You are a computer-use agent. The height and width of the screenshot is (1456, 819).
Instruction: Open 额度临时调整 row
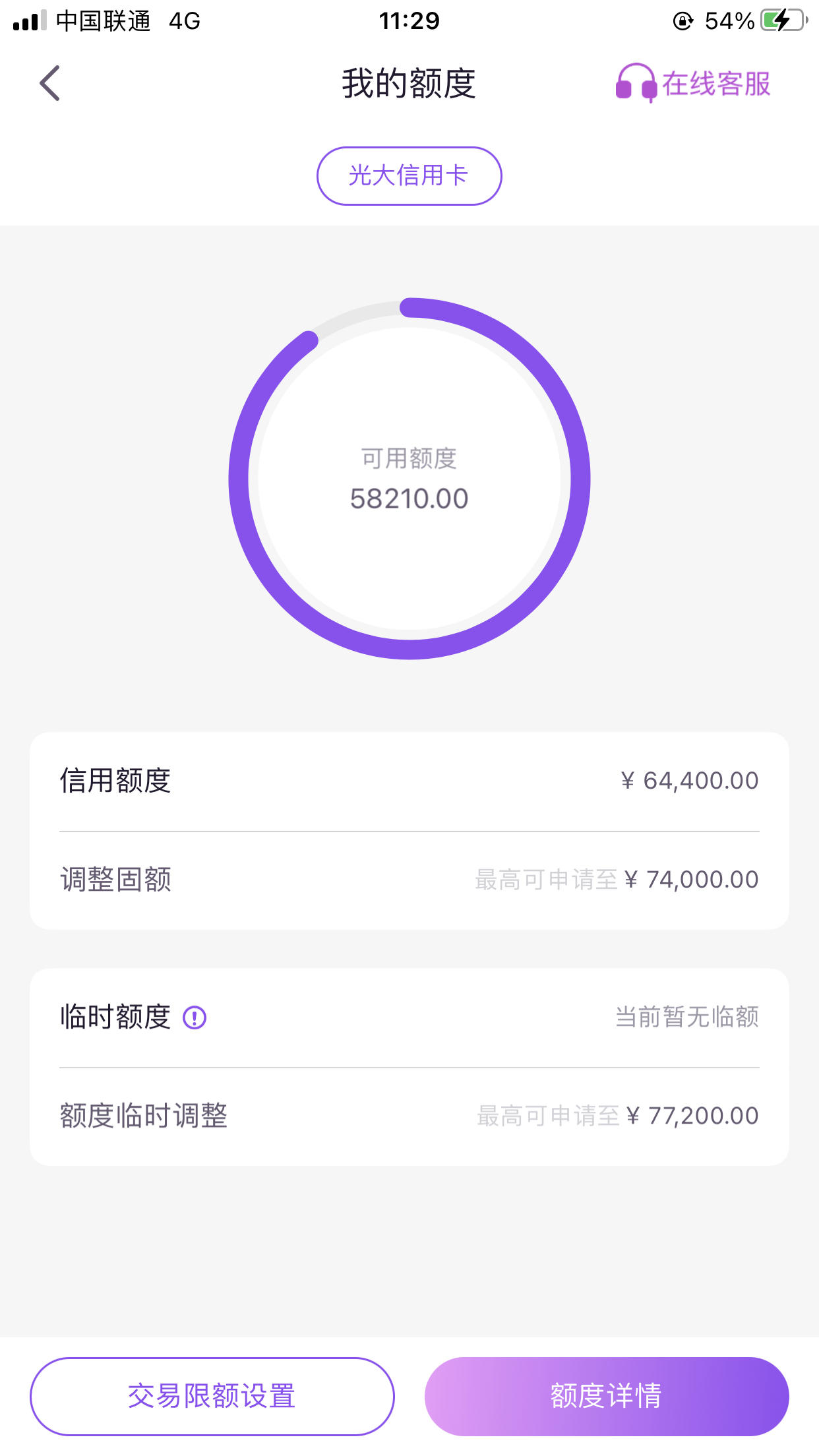pyautogui.click(x=409, y=1116)
